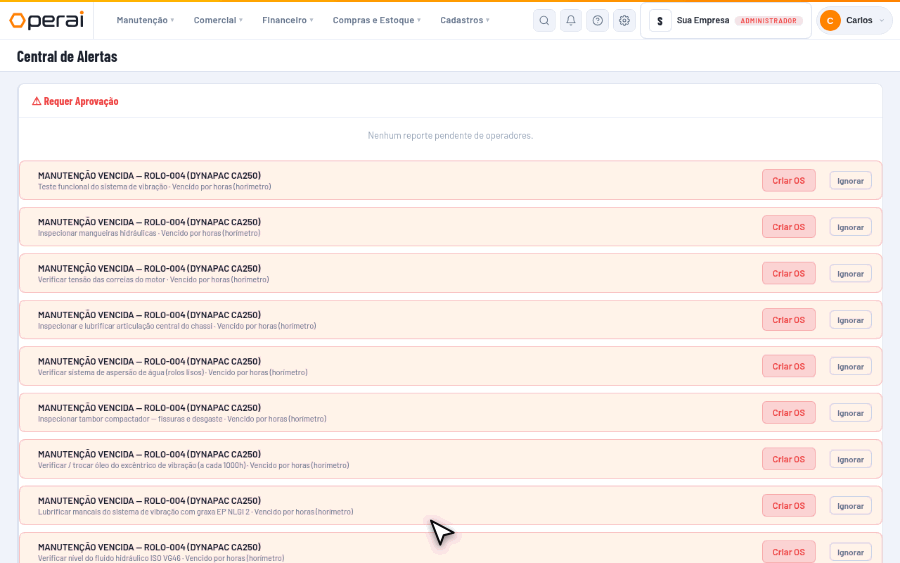Click the ADMINISTRADOR badge
The height and width of the screenshot is (563, 900).
[x=769, y=21]
